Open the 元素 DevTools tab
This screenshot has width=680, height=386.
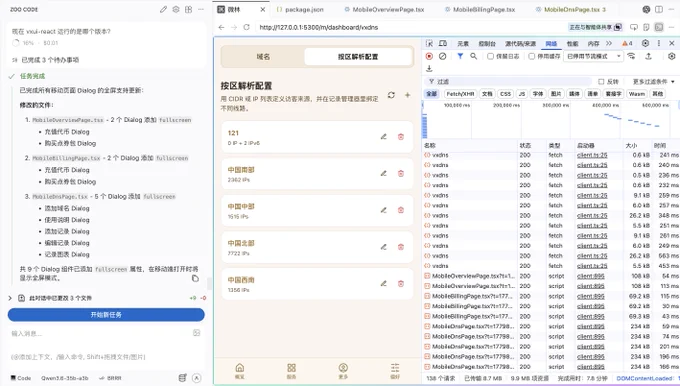pos(463,43)
